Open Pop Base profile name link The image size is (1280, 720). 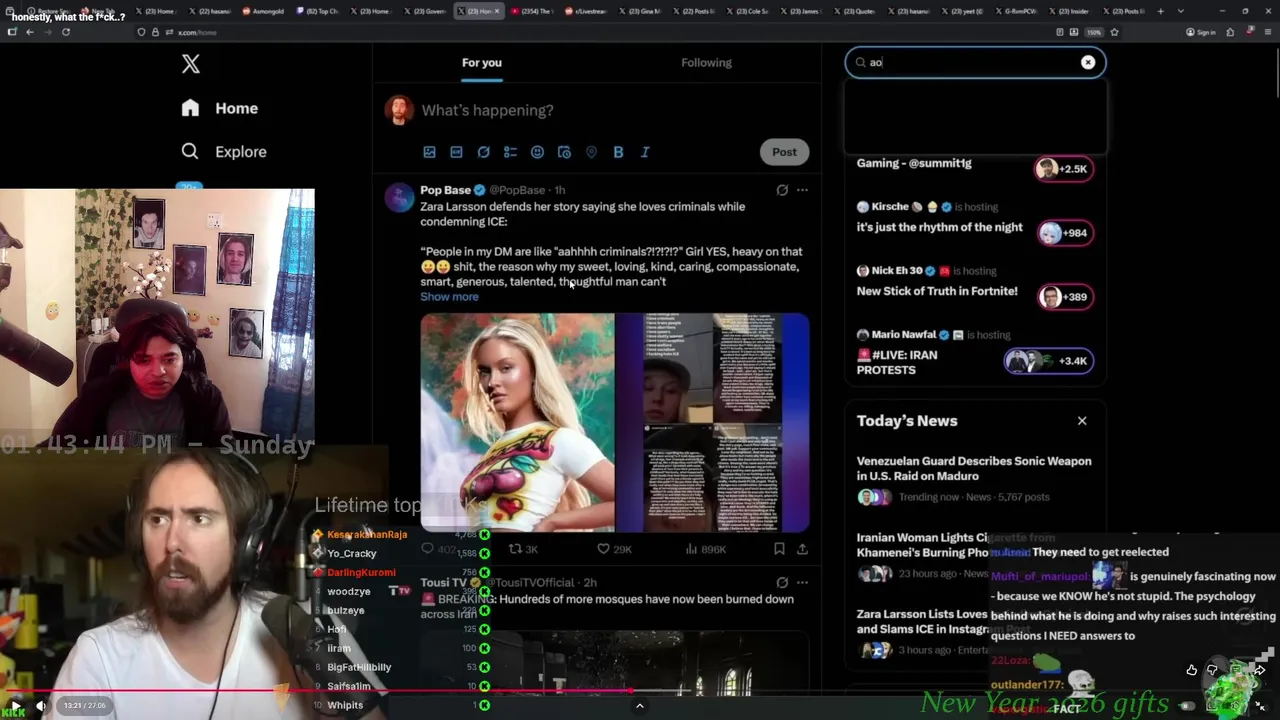pyautogui.click(x=445, y=190)
